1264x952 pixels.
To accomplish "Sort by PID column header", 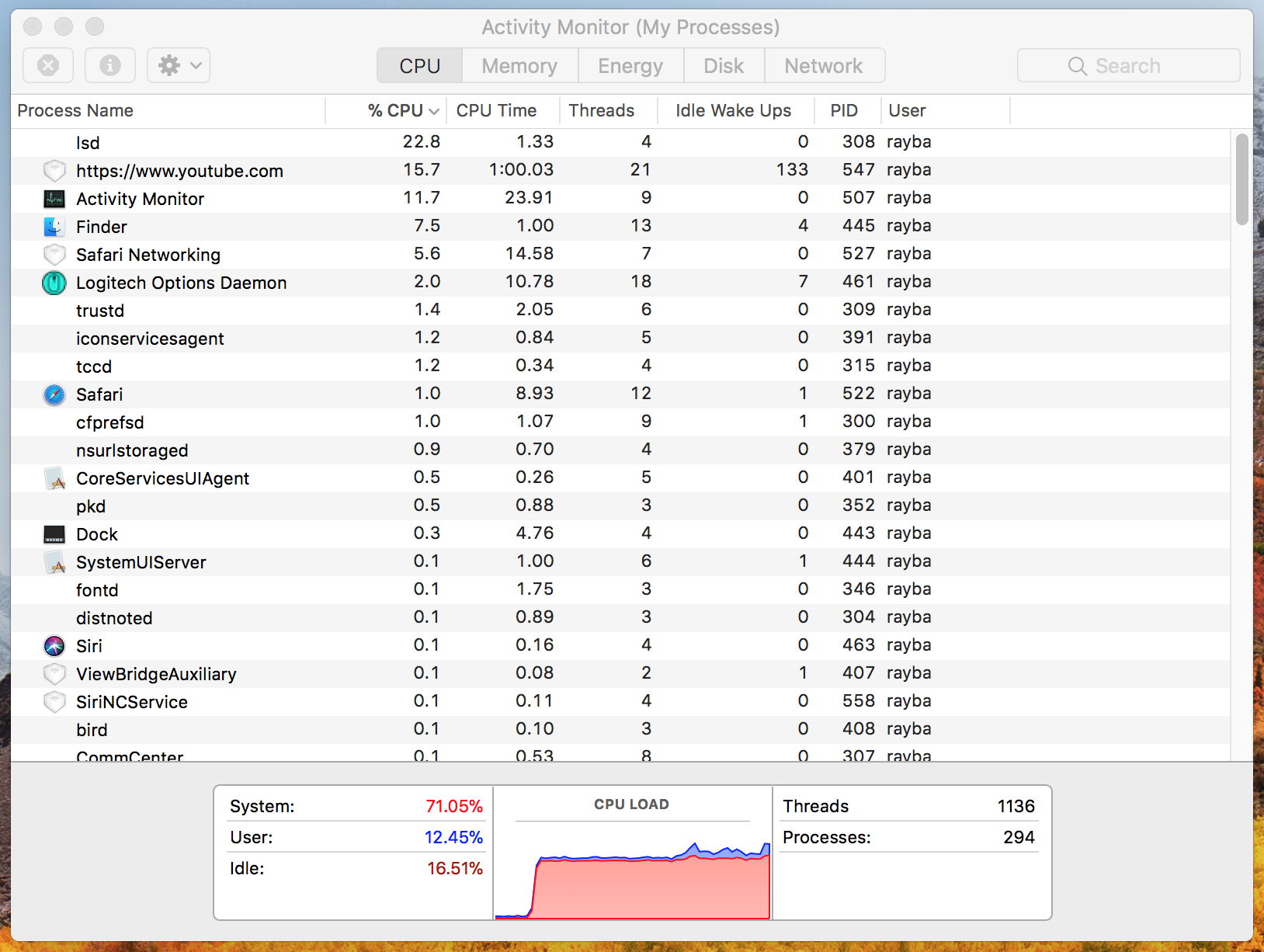I will 847,110.
